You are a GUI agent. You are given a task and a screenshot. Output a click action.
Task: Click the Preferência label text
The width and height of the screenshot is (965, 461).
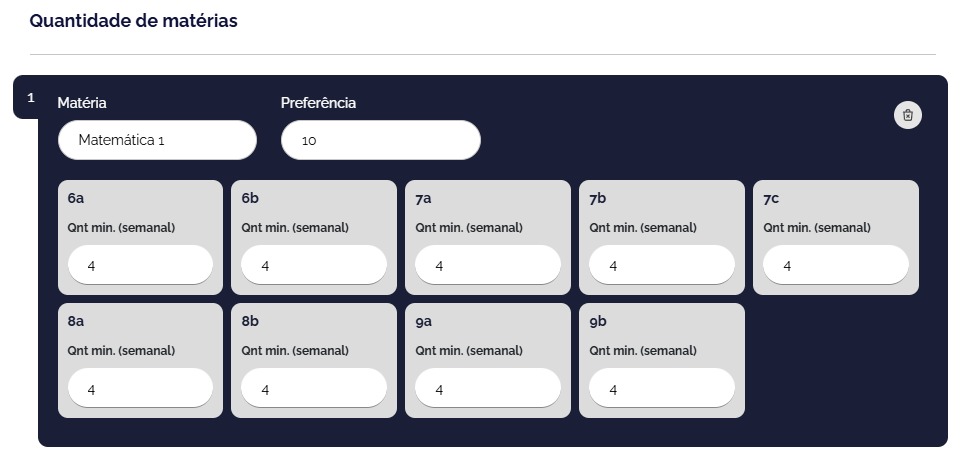318,103
